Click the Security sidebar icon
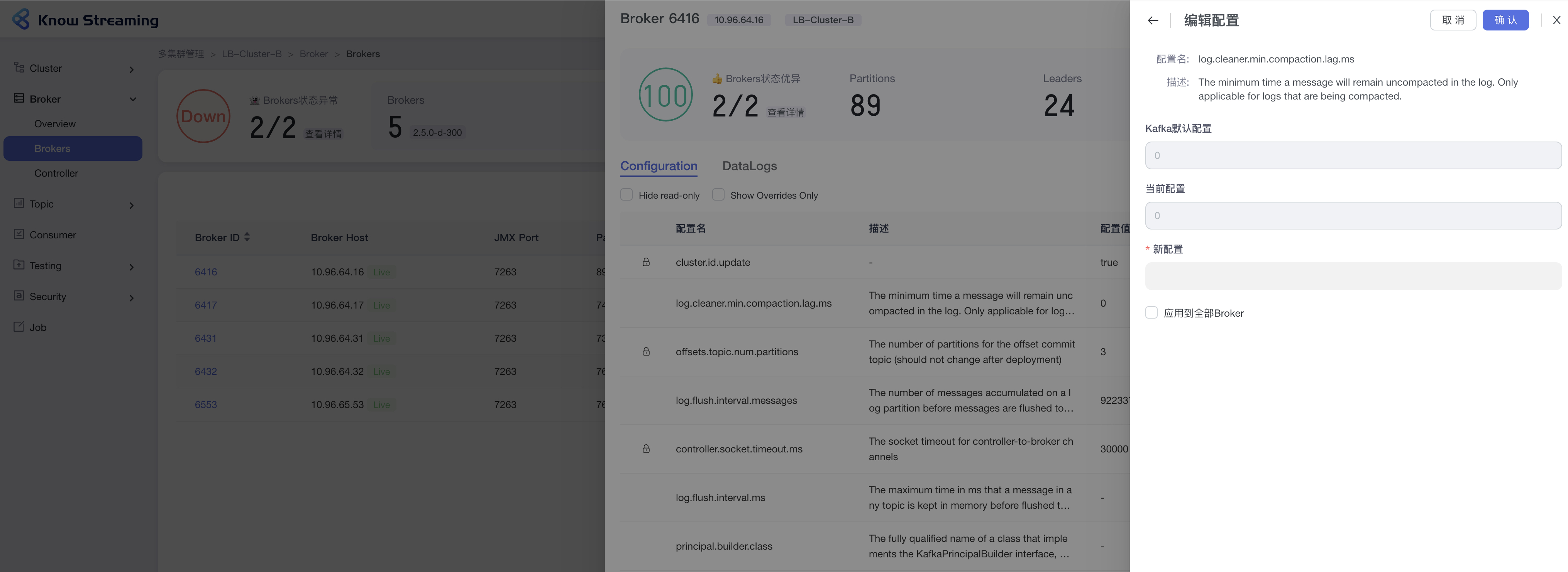Viewport: 1568px width, 572px height. (x=19, y=296)
